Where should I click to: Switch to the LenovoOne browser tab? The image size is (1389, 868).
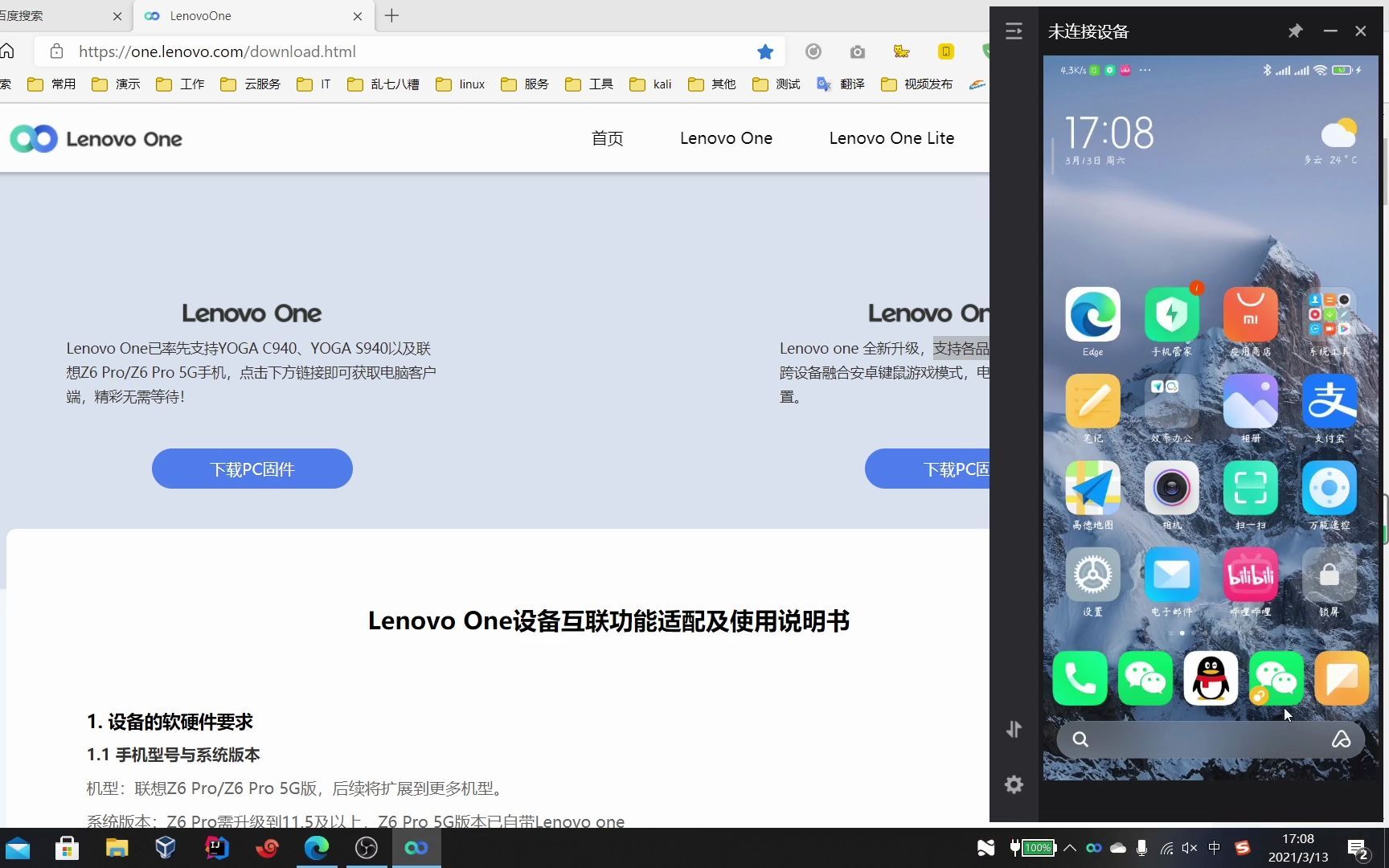point(255,16)
